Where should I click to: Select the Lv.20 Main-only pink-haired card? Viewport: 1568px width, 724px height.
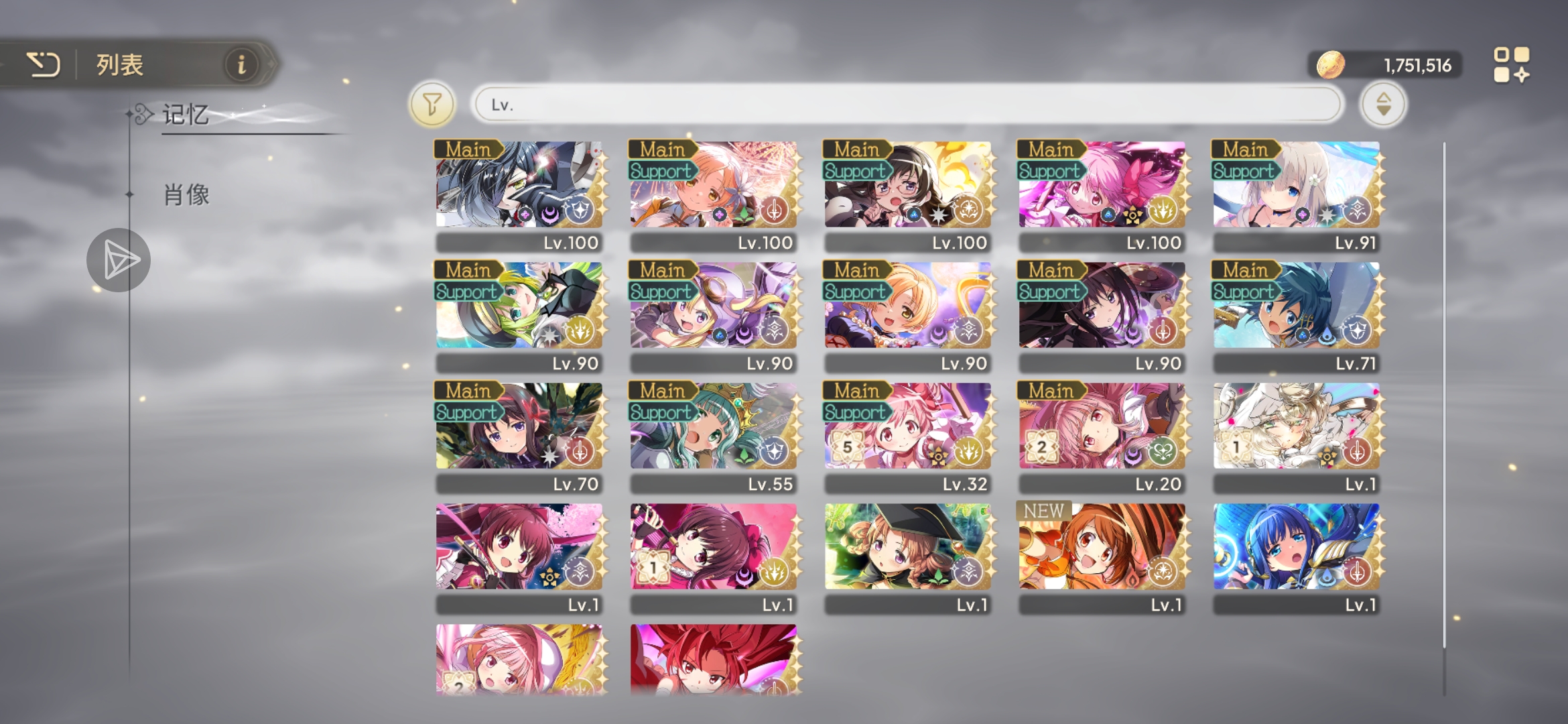coord(1102,438)
